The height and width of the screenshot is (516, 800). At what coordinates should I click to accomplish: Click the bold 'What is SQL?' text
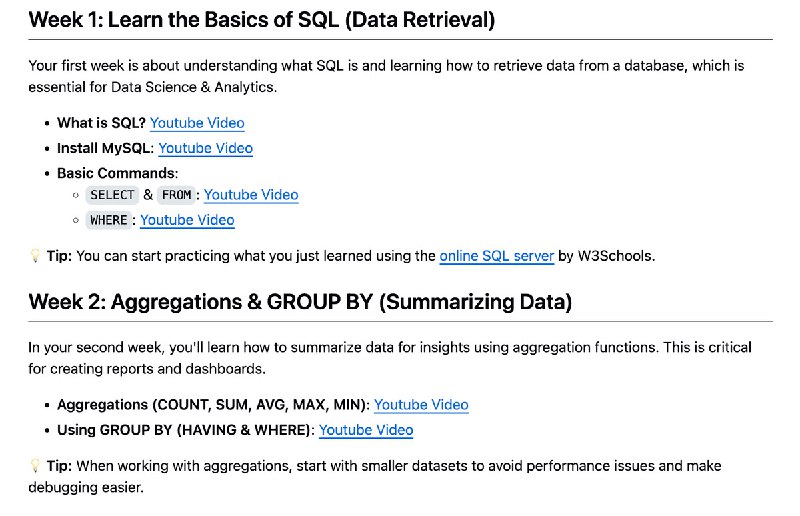[x=102, y=123]
